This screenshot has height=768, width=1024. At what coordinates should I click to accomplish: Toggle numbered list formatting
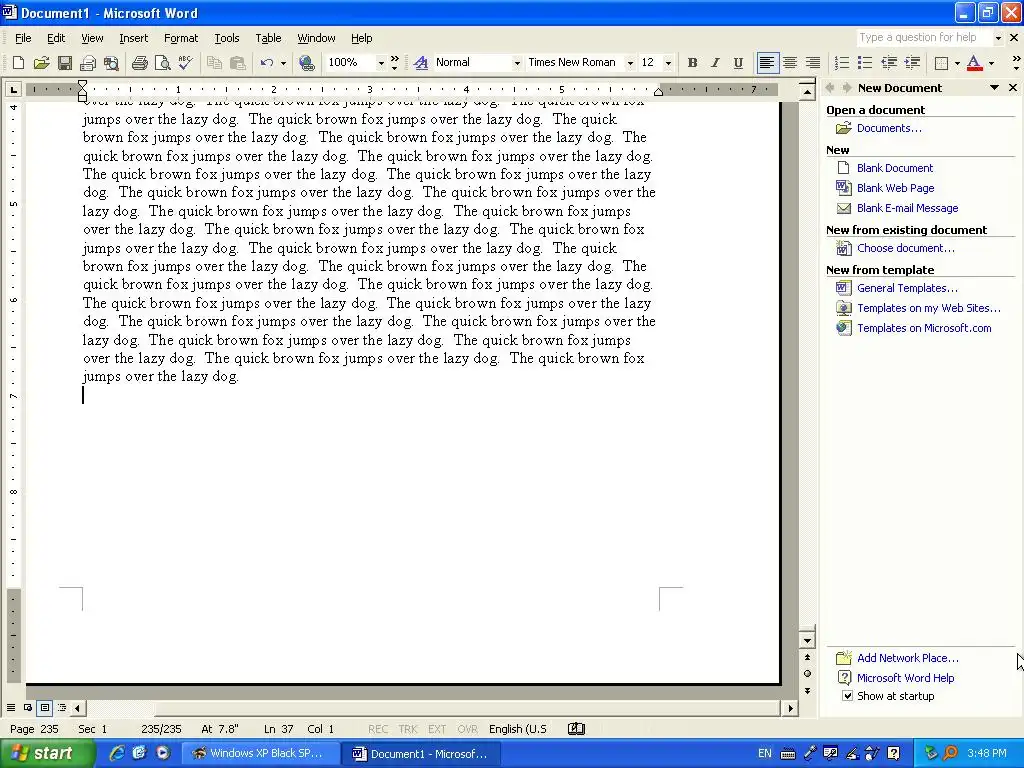point(842,63)
